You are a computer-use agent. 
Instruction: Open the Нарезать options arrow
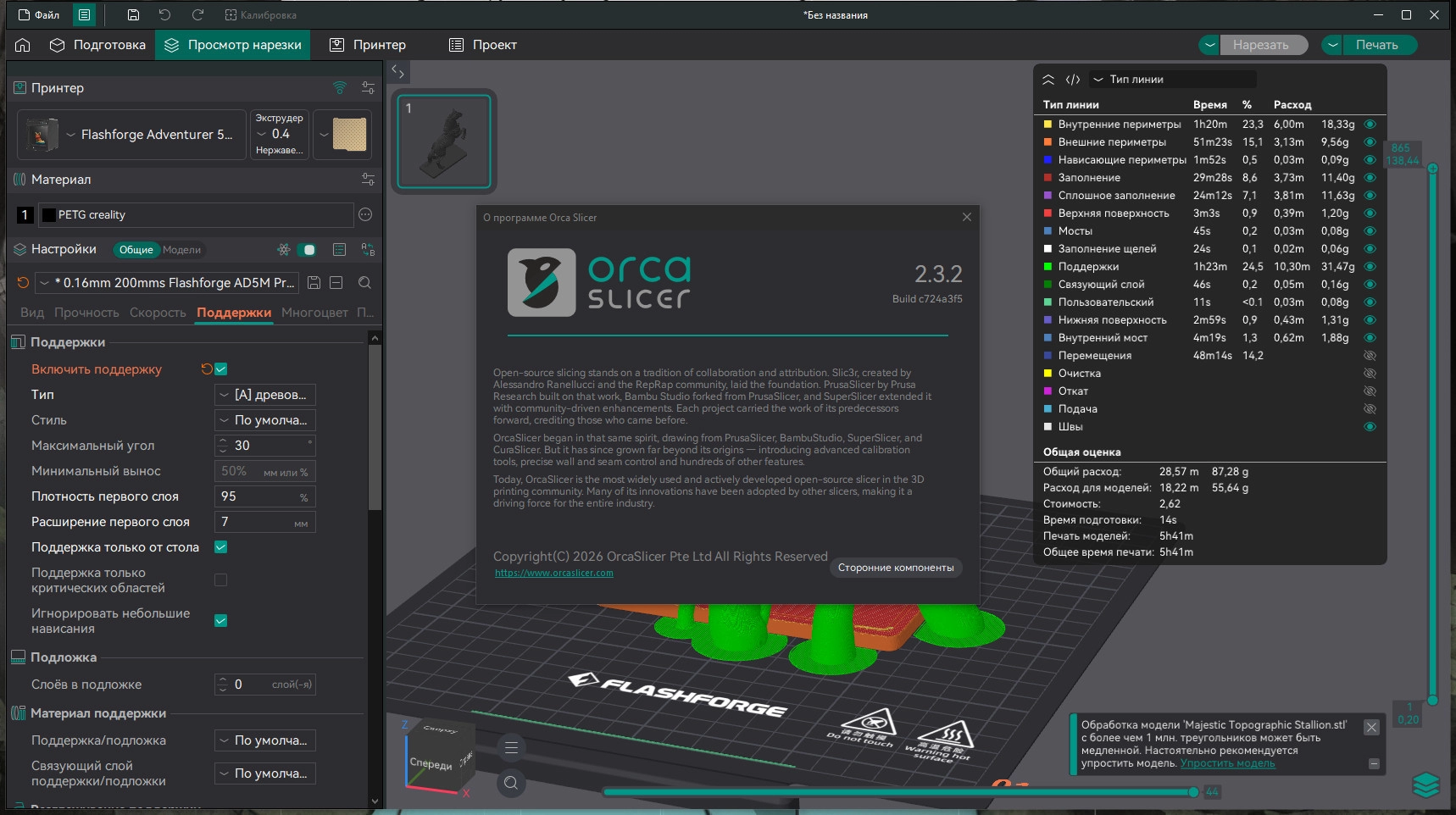(1209, 45)
